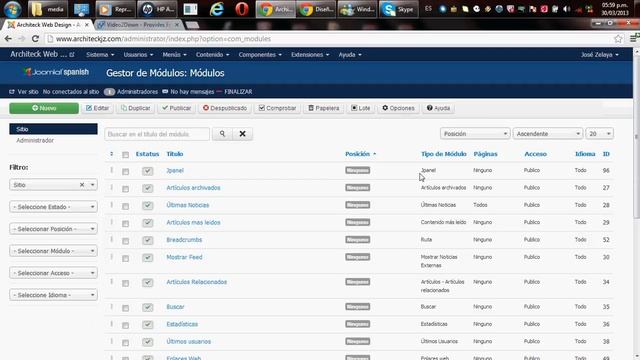Click the module title search field

point(157,134)
